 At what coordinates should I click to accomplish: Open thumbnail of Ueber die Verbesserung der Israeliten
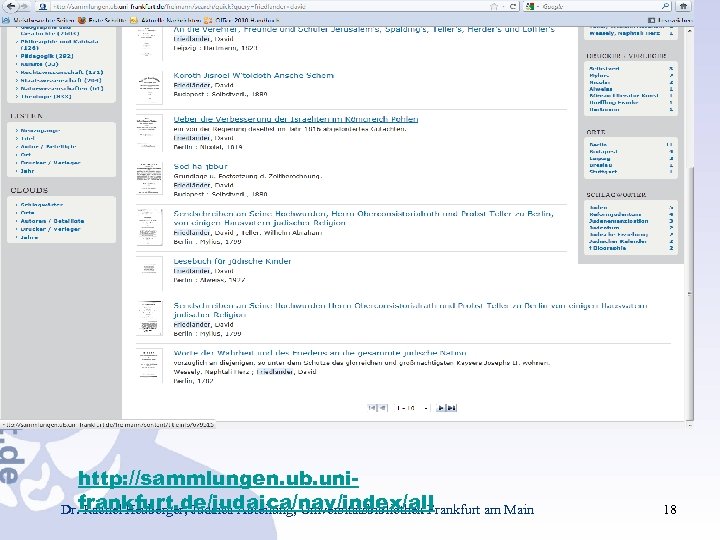[x=149, y=133]
